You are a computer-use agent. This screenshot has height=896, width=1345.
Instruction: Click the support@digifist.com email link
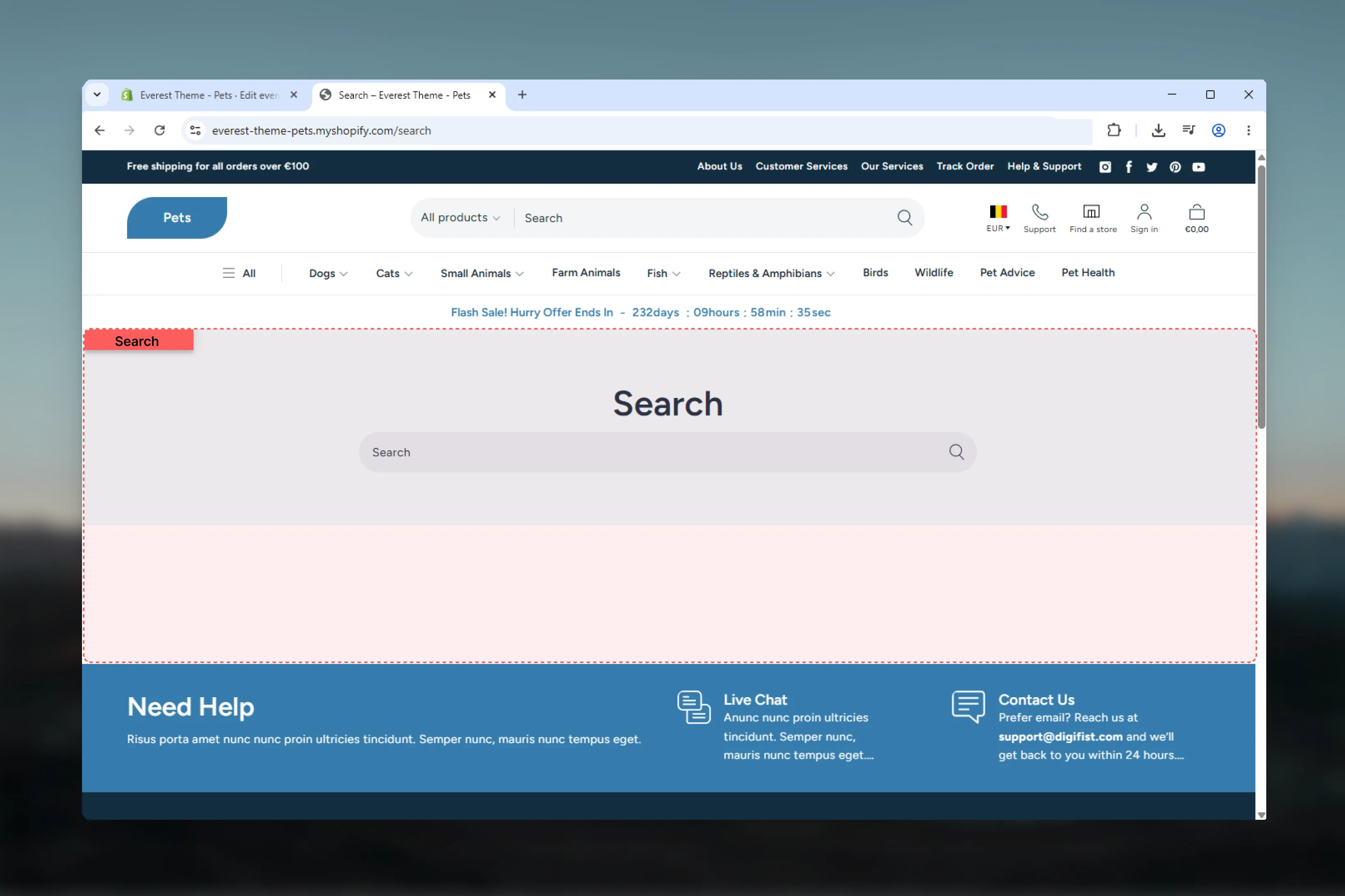(x=1060, y=737)
